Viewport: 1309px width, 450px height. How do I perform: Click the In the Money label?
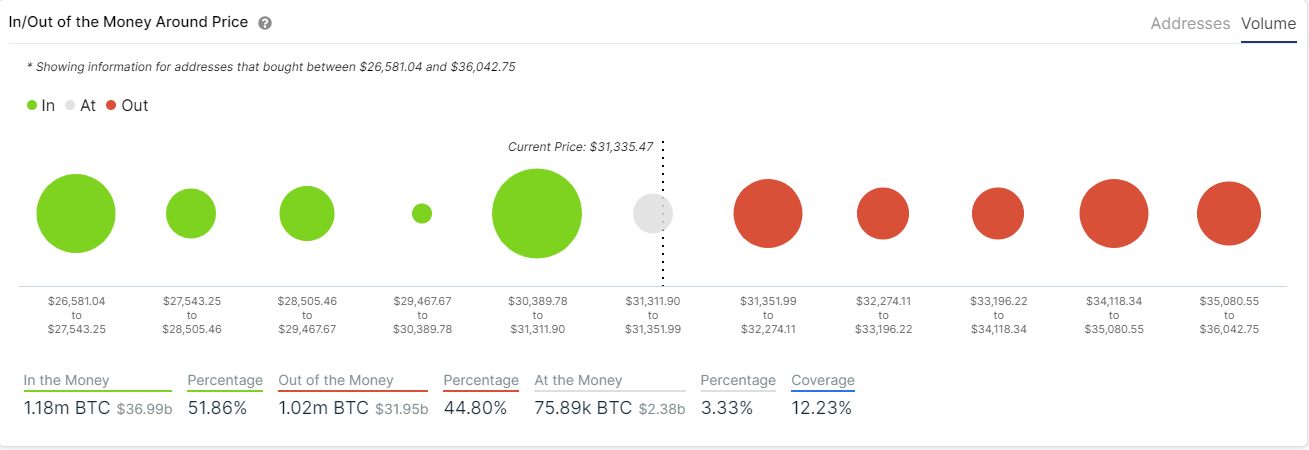coord(67,380)
